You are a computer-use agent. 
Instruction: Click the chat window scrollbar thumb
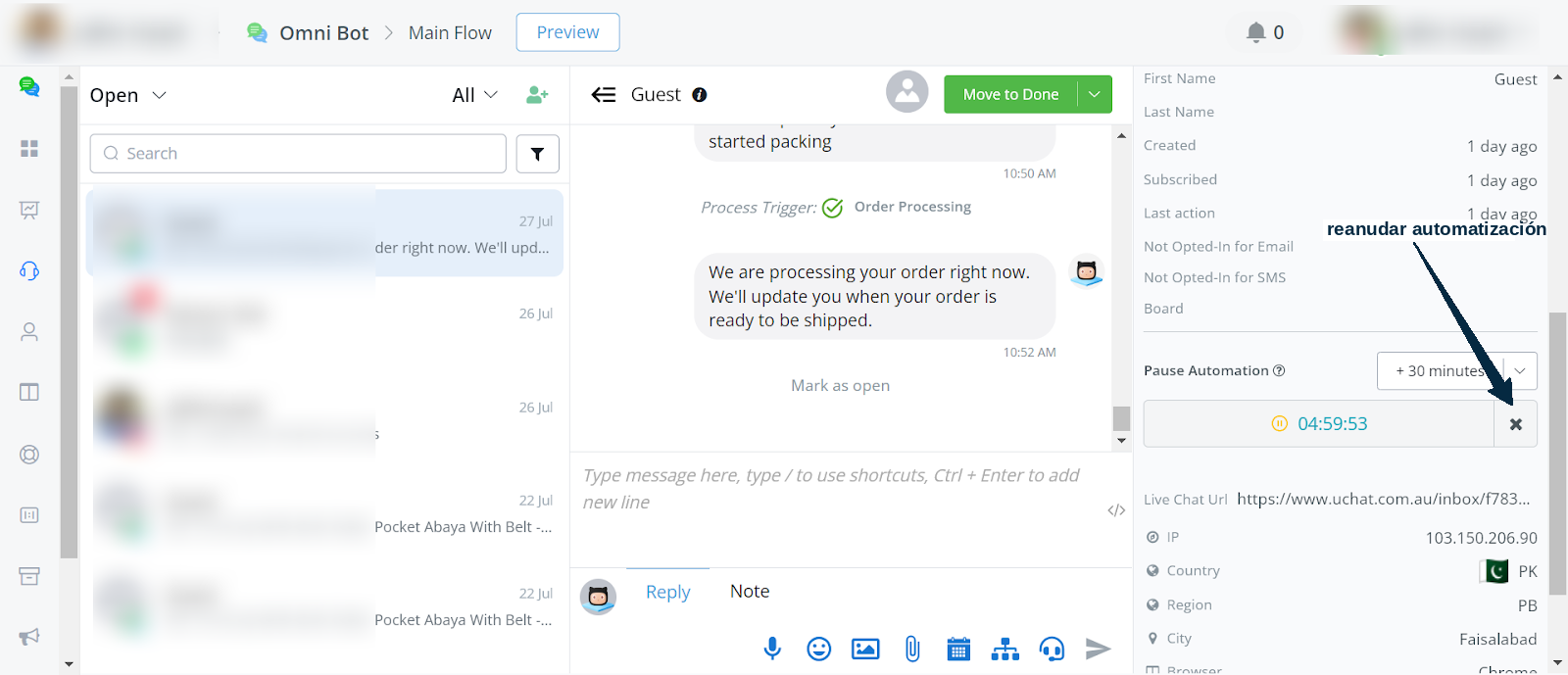pos(1121,418)
